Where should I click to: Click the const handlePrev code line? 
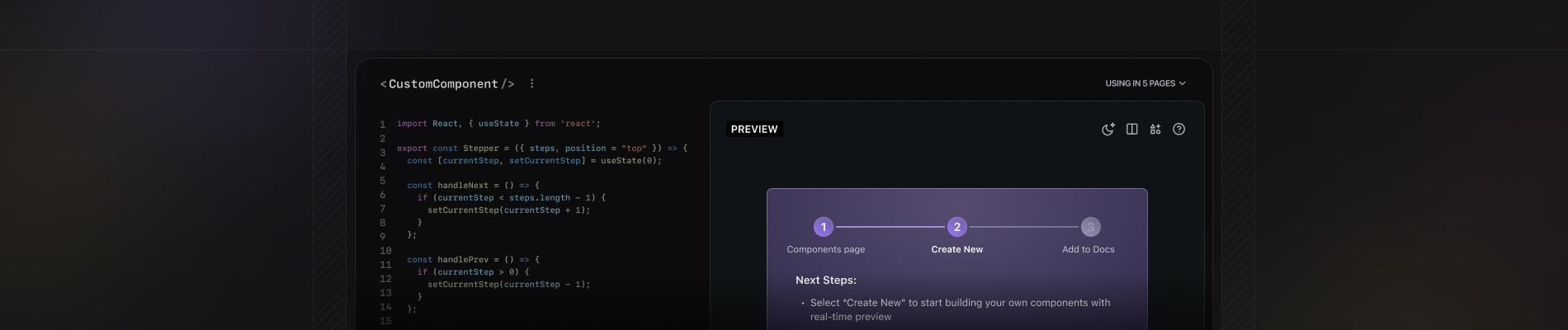(x=473, y=260)
